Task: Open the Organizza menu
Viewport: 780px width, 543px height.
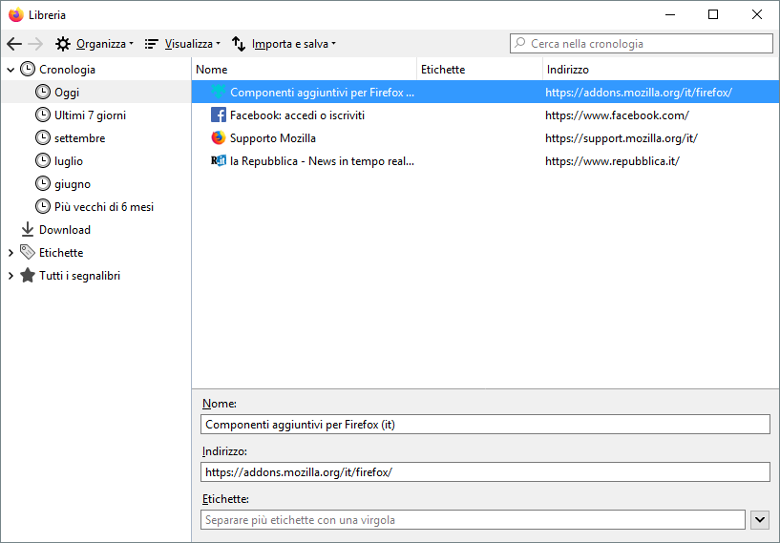Action: coord(94,44)
